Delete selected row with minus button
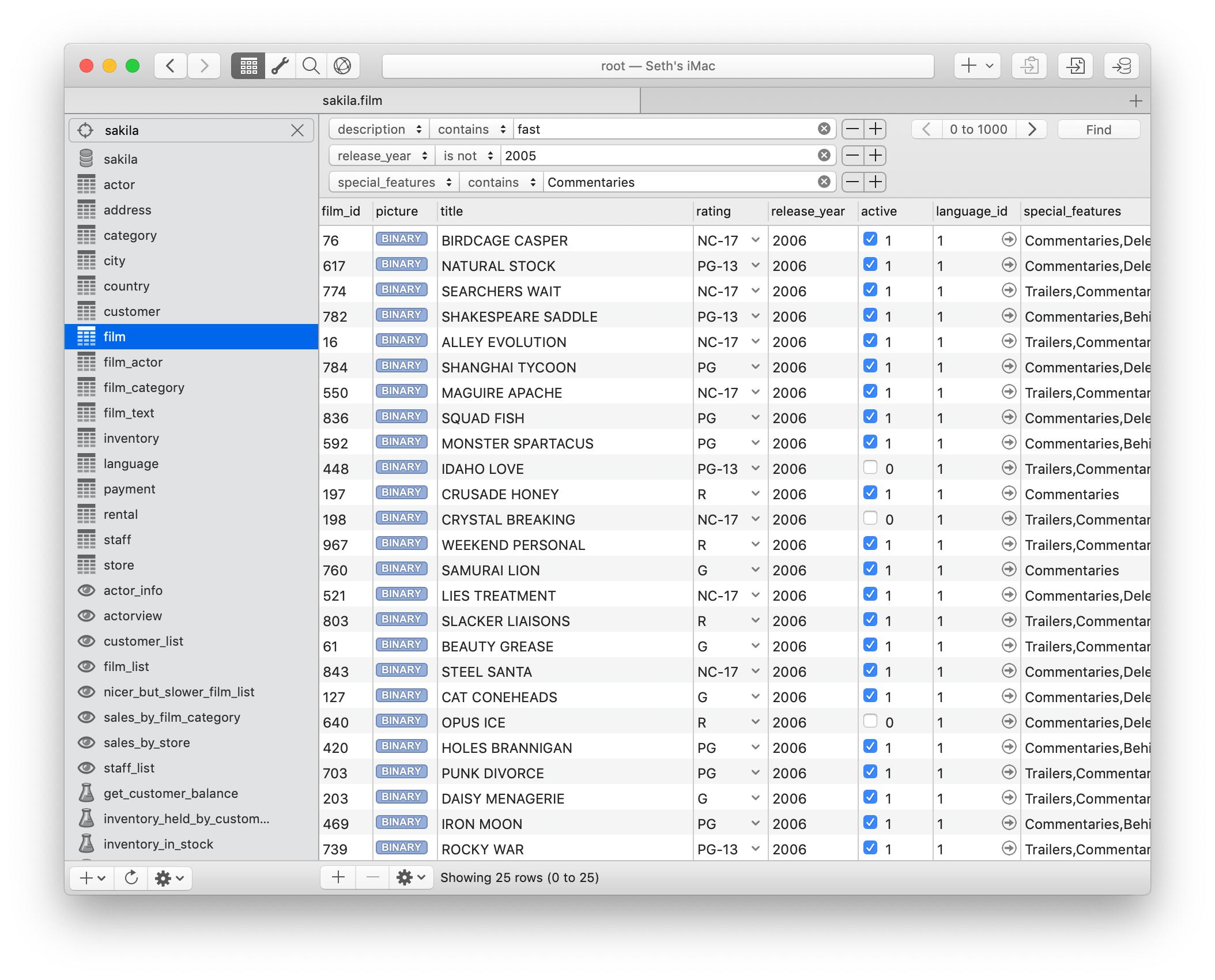The height and width of the screenshot is (980, 1215). [373, 877]
